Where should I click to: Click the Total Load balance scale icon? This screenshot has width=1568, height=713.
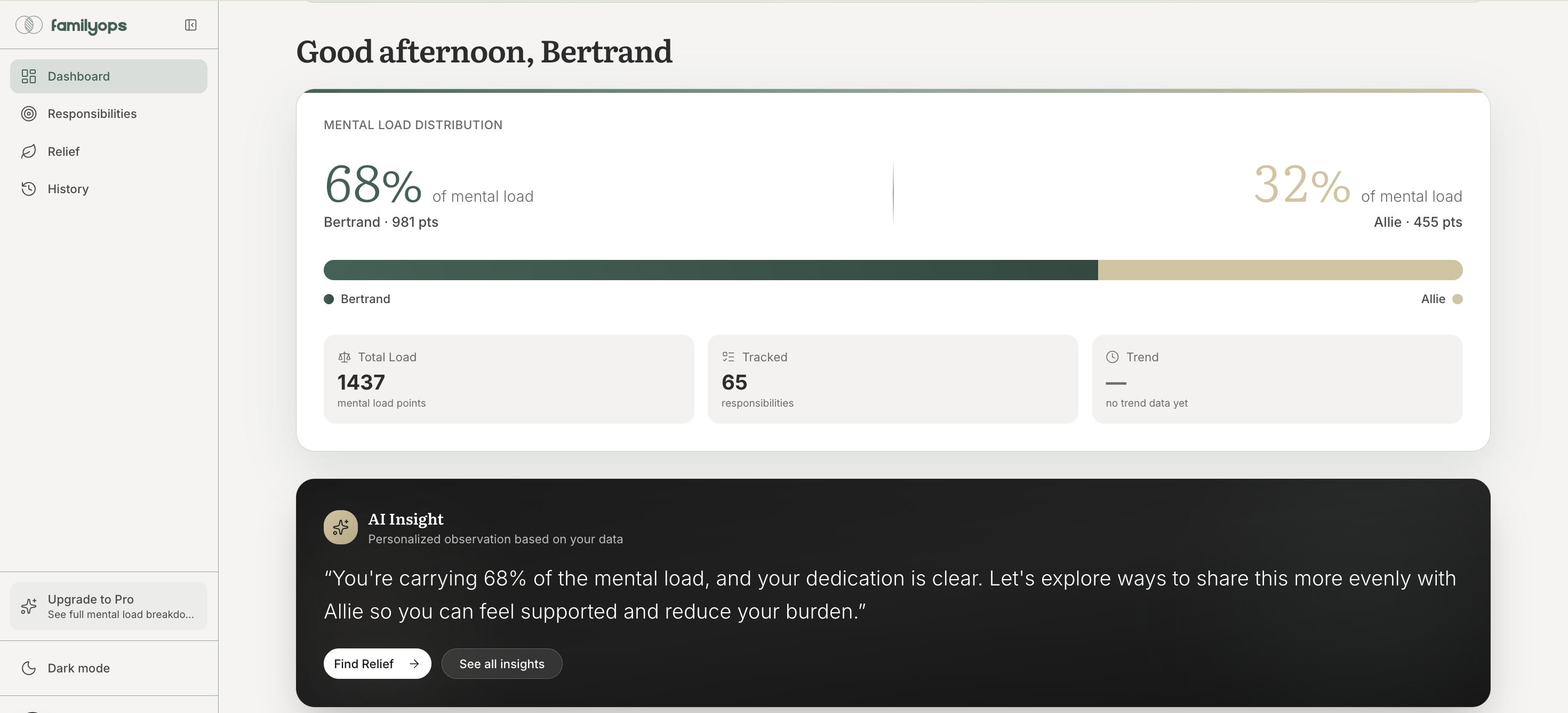345,357
